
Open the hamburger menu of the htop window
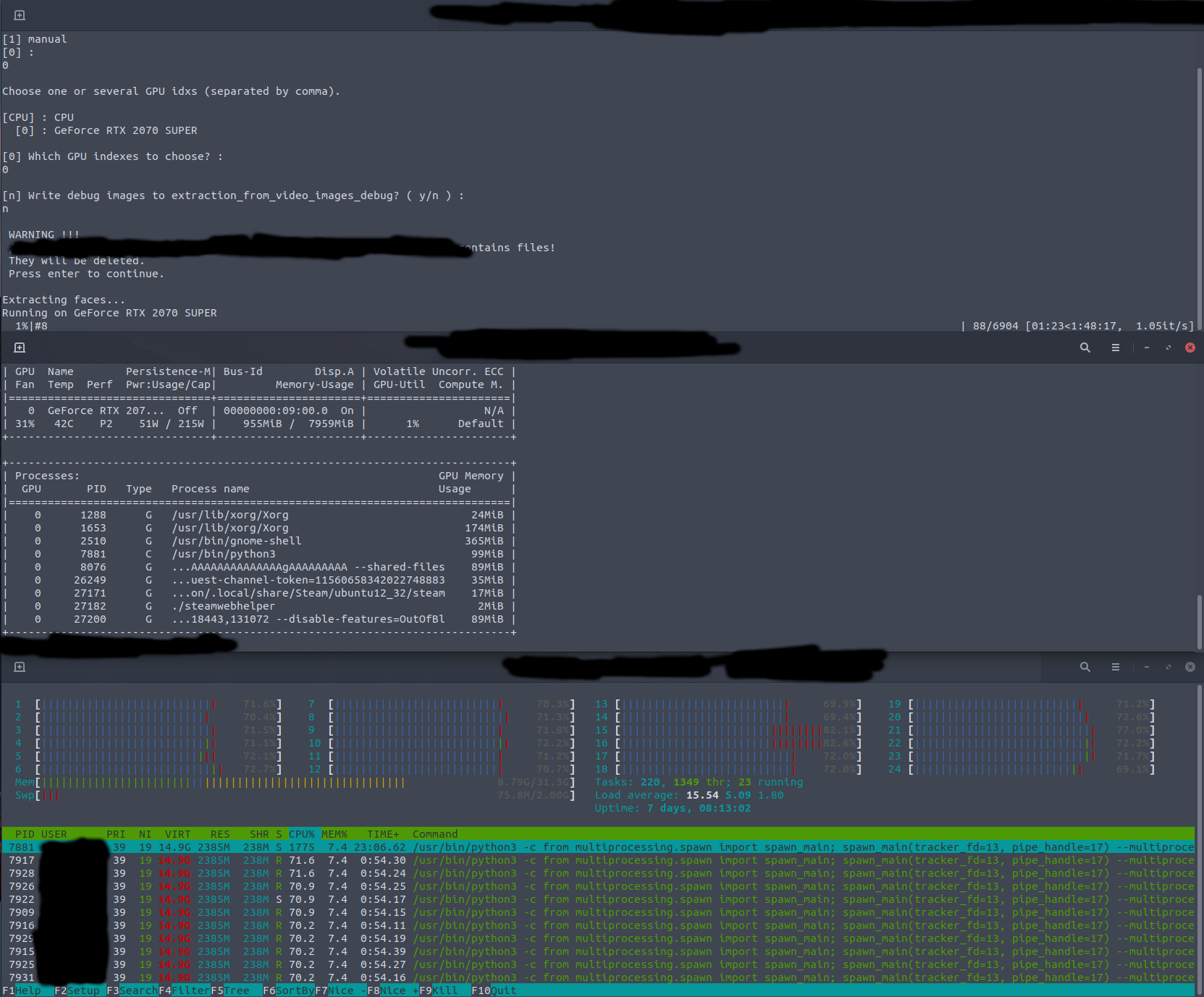pyautogui.click(x=1115, y=667)
